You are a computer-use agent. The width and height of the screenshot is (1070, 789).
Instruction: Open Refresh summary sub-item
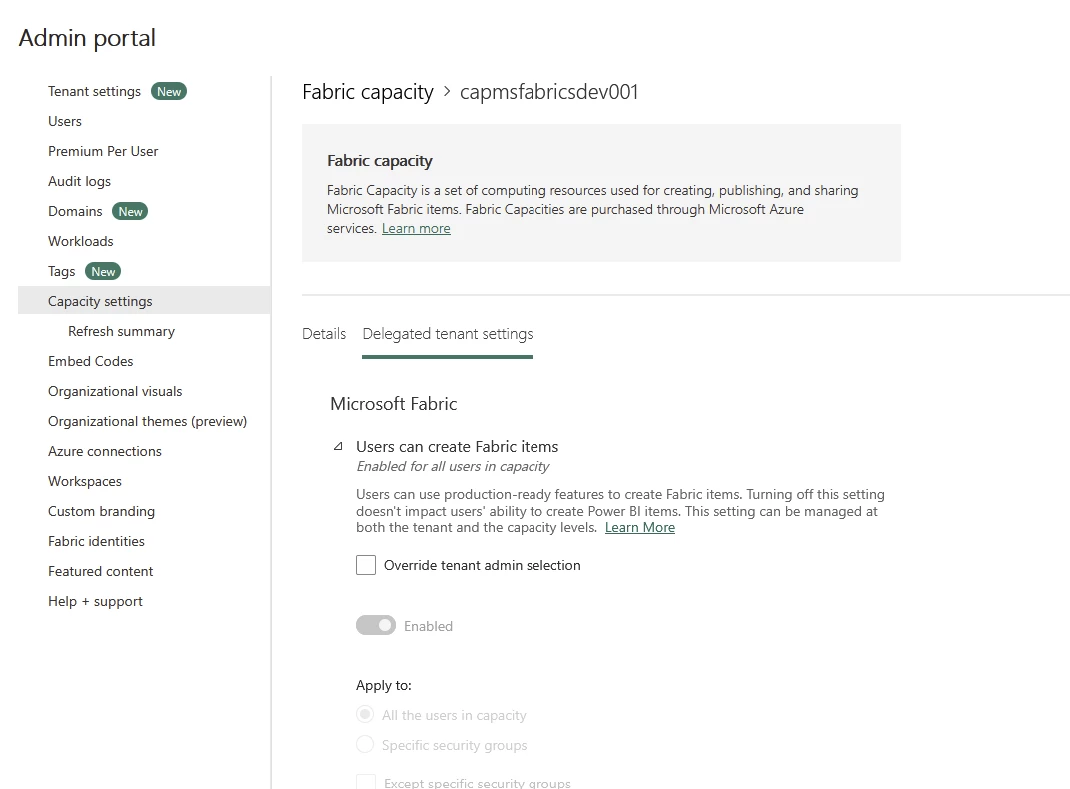(x=121, y=331)
